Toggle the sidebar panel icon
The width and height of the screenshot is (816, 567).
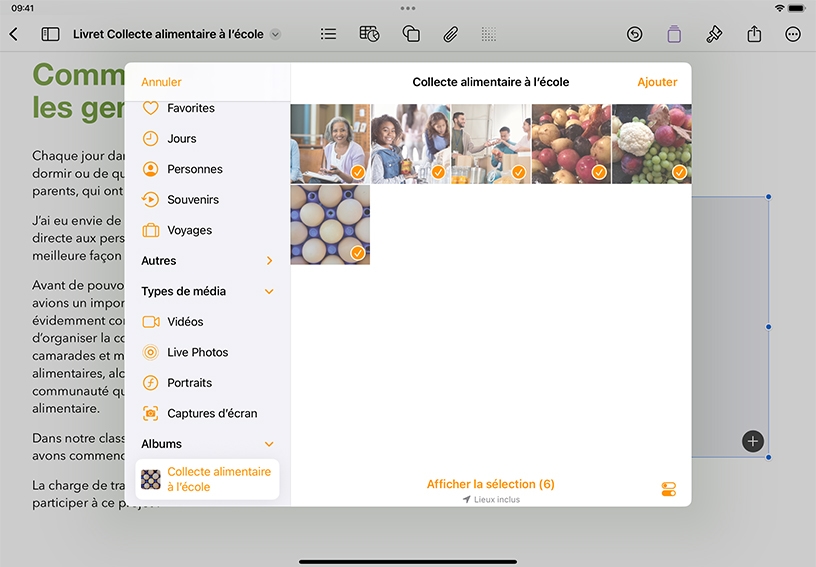pyautogui.click(x=50, y=34)
